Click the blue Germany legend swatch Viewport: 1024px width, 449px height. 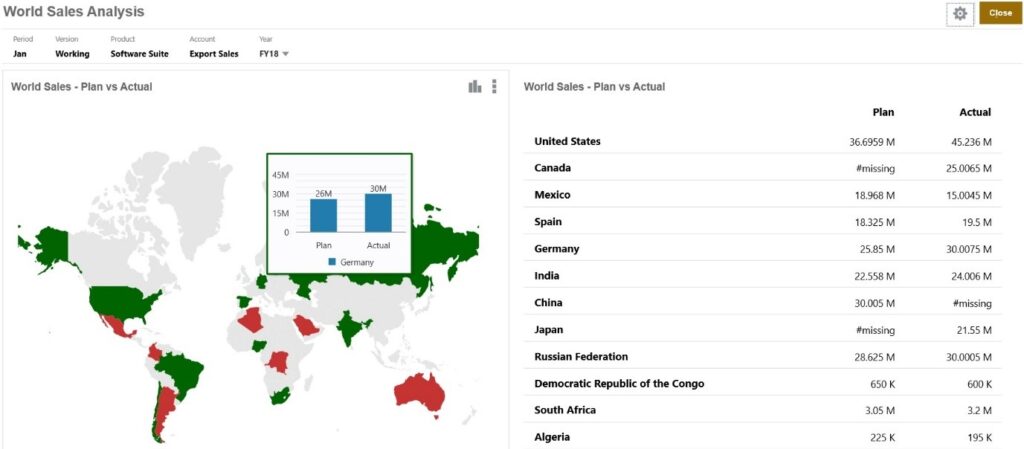(x=332, y=261)
